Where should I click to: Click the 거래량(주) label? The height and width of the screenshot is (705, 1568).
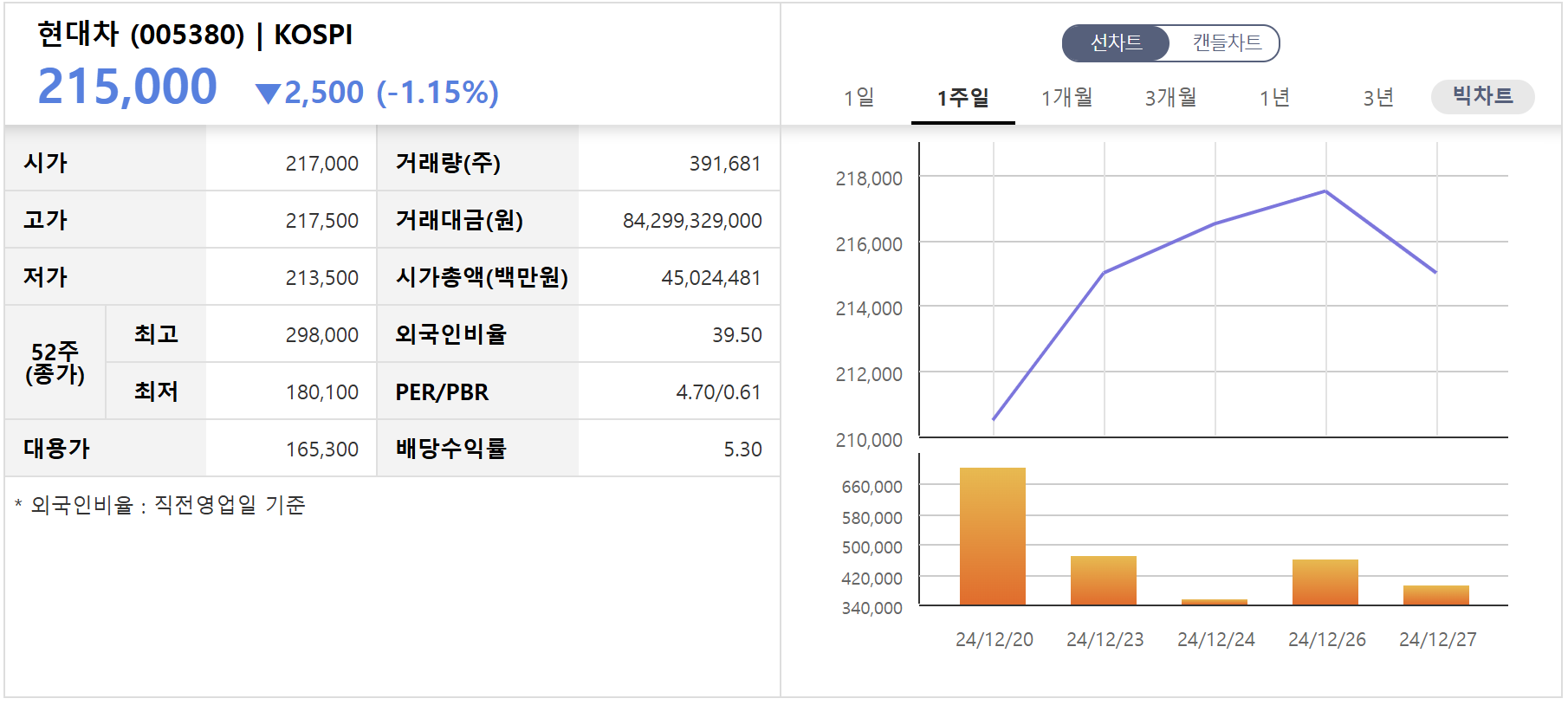click(x=448, y=163)
